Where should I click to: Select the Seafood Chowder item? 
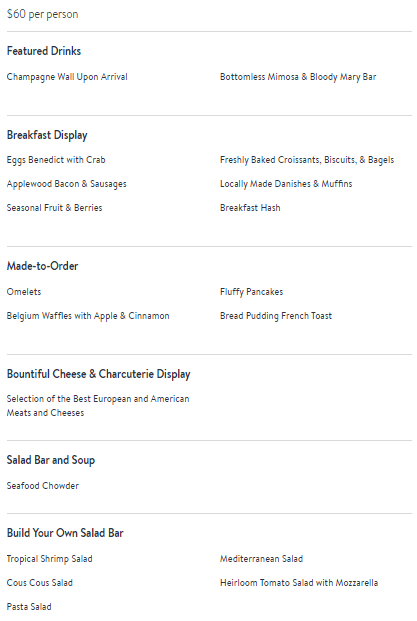pos(43,486)
